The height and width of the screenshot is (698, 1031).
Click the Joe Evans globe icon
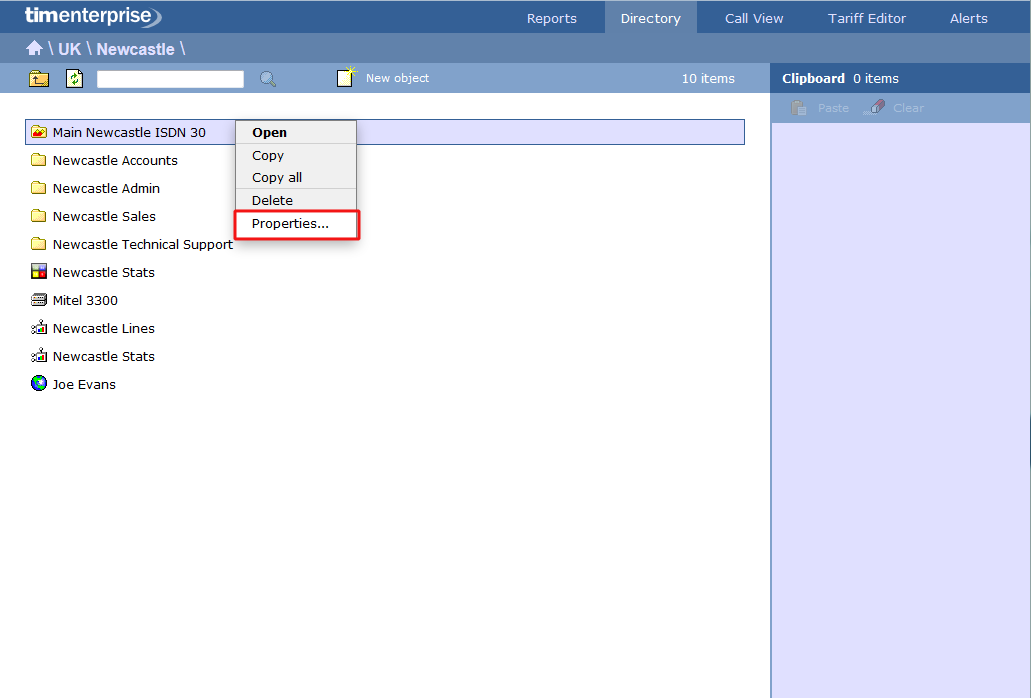[39, 384]
